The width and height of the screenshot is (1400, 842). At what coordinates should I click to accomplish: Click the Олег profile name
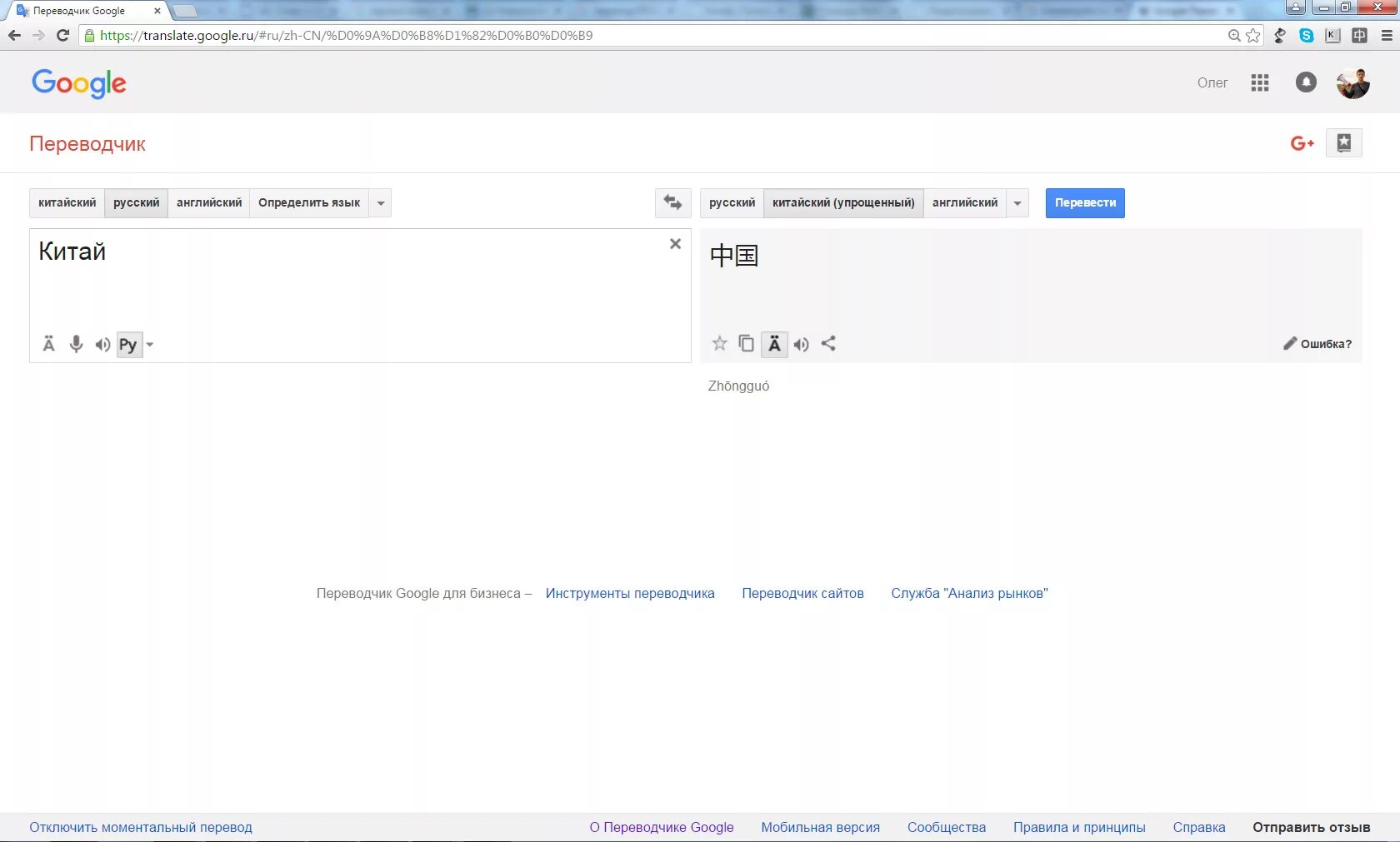click(x=1212, y=82)
